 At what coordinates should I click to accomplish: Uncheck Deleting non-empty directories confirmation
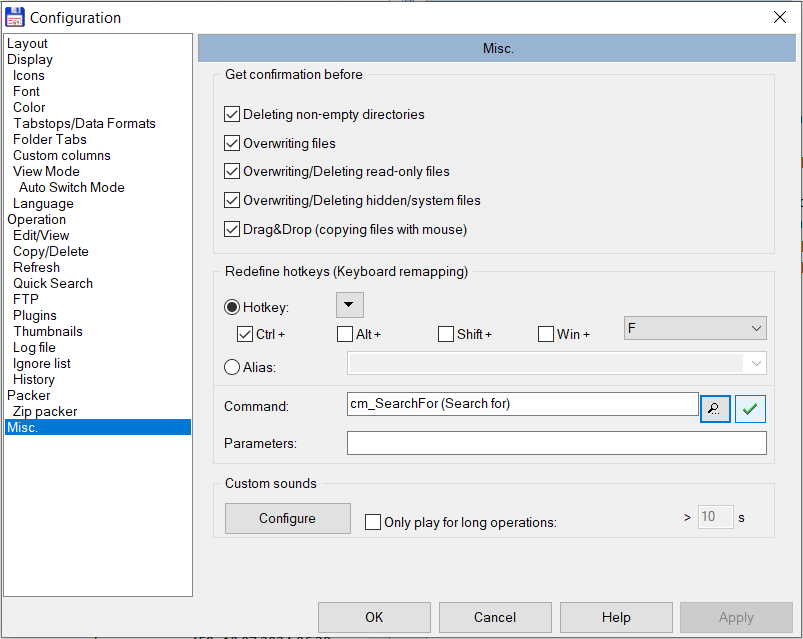[x=232, y=115]
